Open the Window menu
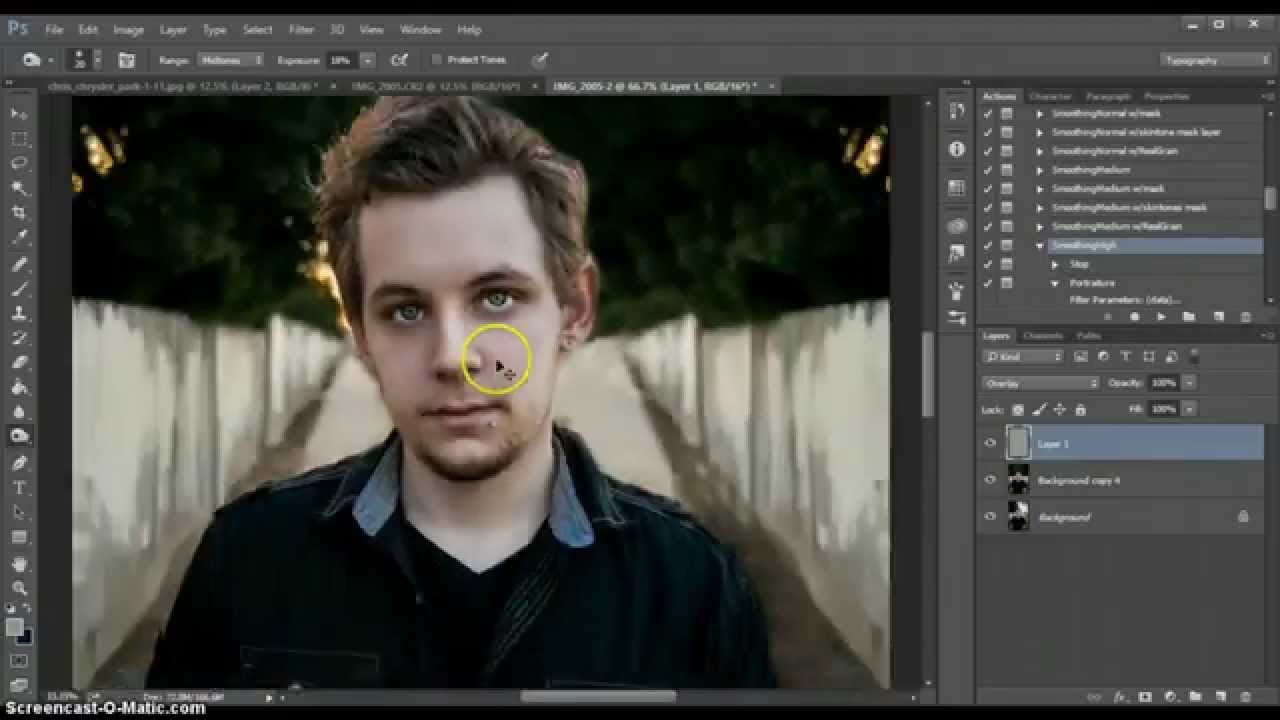 click(420, 30)
